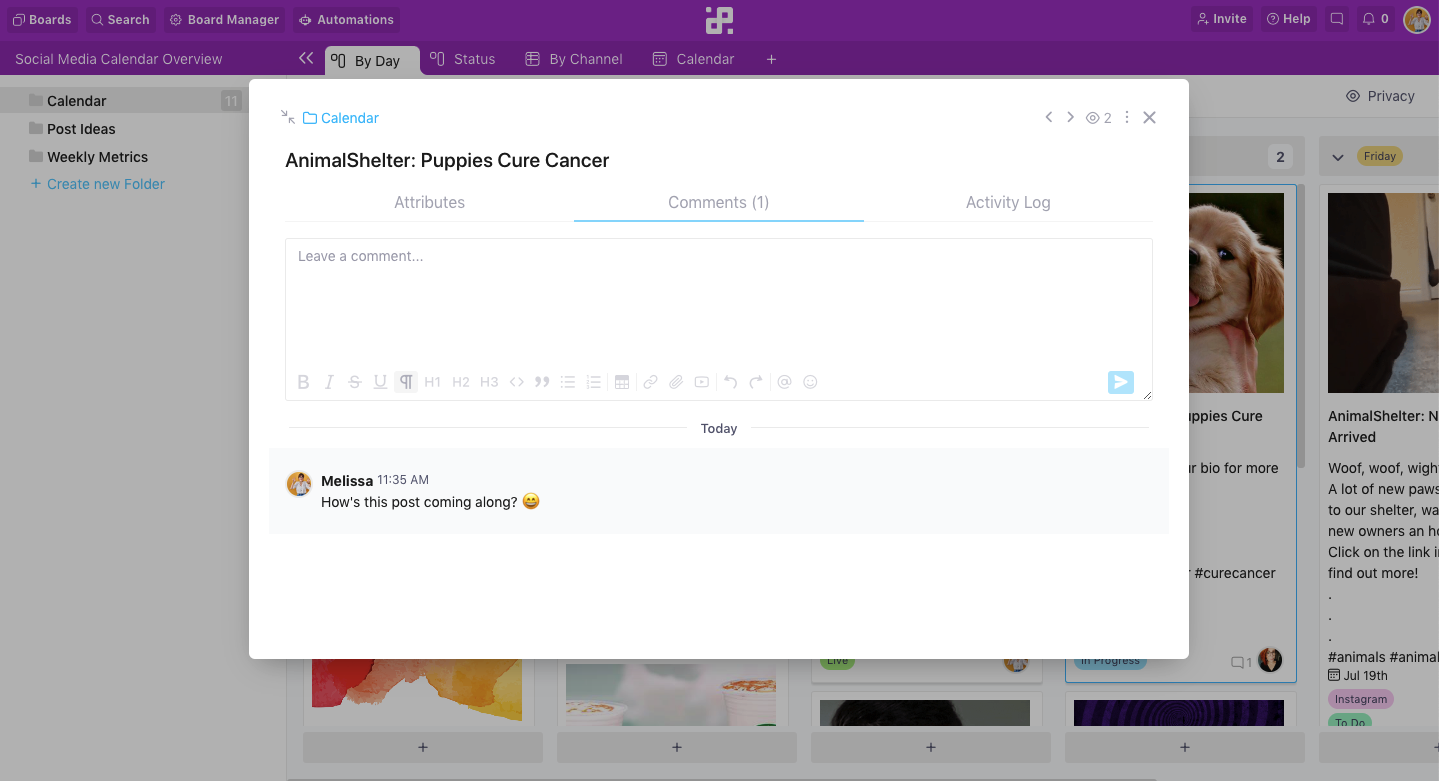Toggle the paragraph formatting mode
Screen dimensions: 1439x781
[x=405, y=381]
